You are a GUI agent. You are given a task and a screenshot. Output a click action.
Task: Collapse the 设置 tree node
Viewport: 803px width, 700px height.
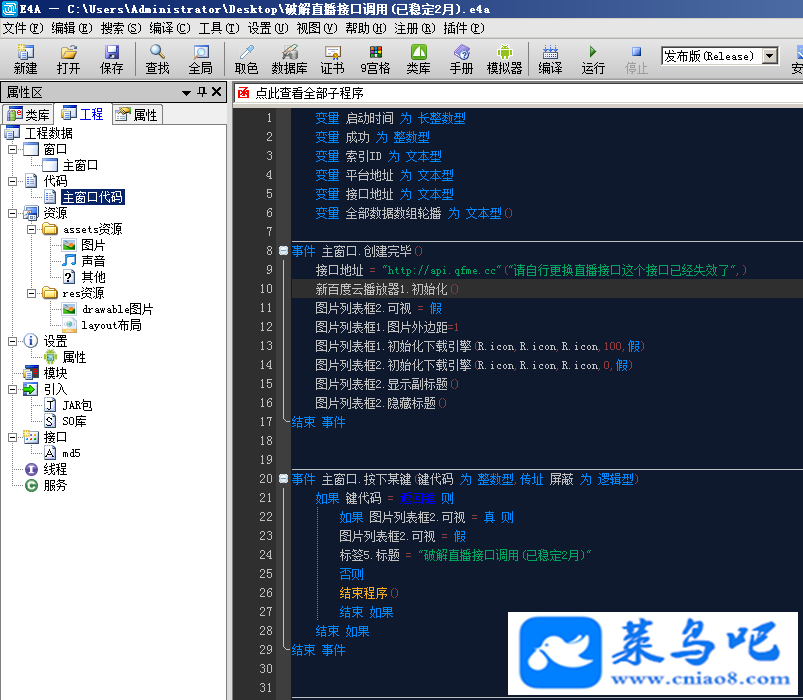pos(12,341)
